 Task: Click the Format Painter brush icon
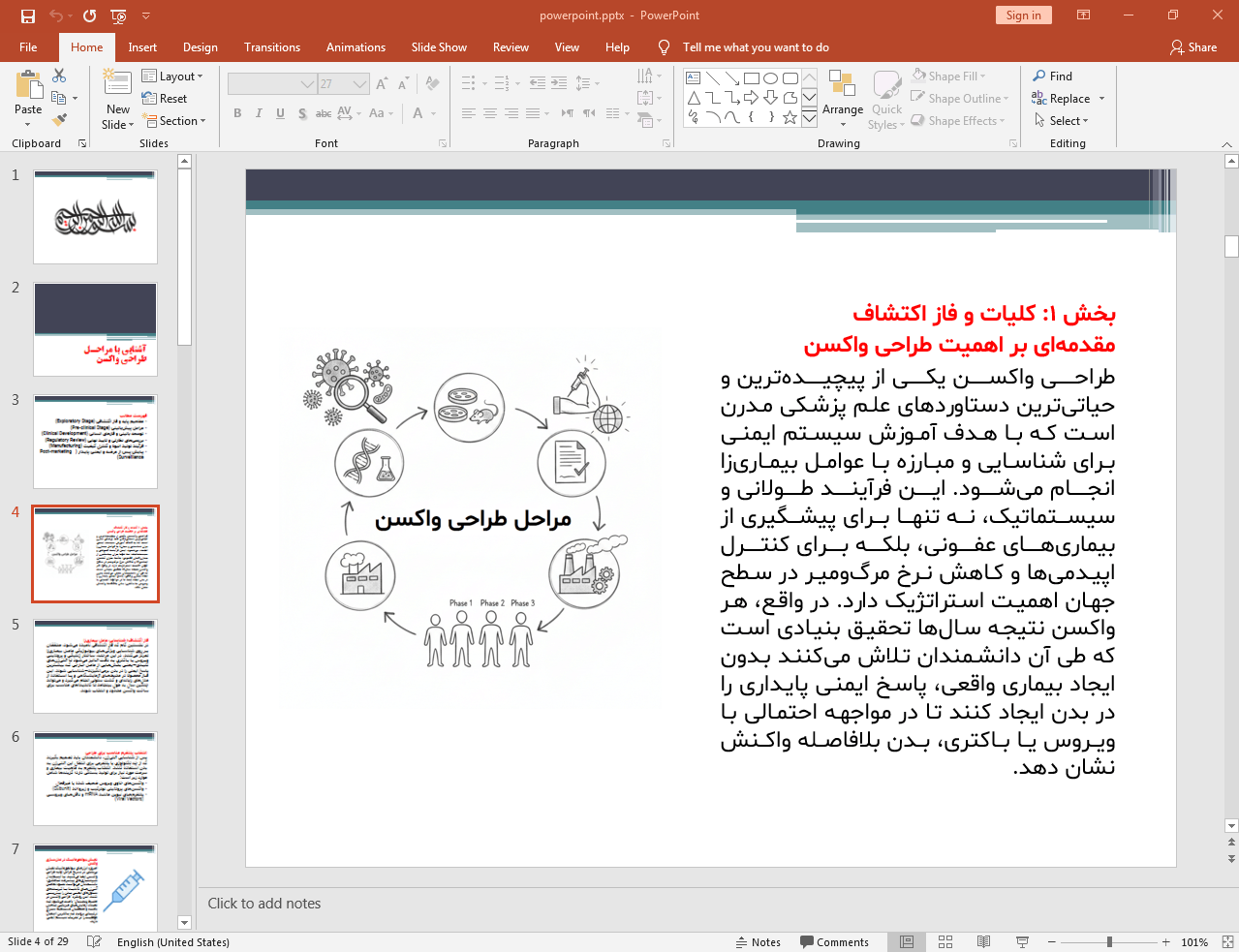(x=59, y=120)
